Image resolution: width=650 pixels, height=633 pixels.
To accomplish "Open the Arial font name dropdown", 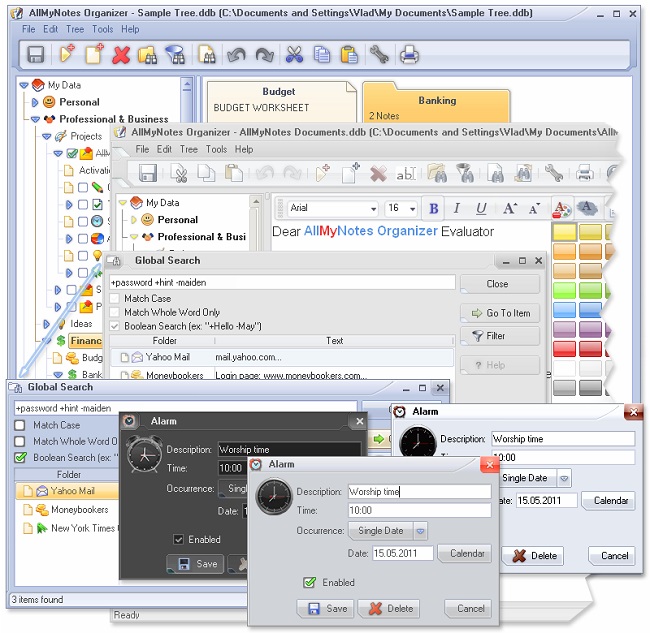I will (x=373, y=208).
